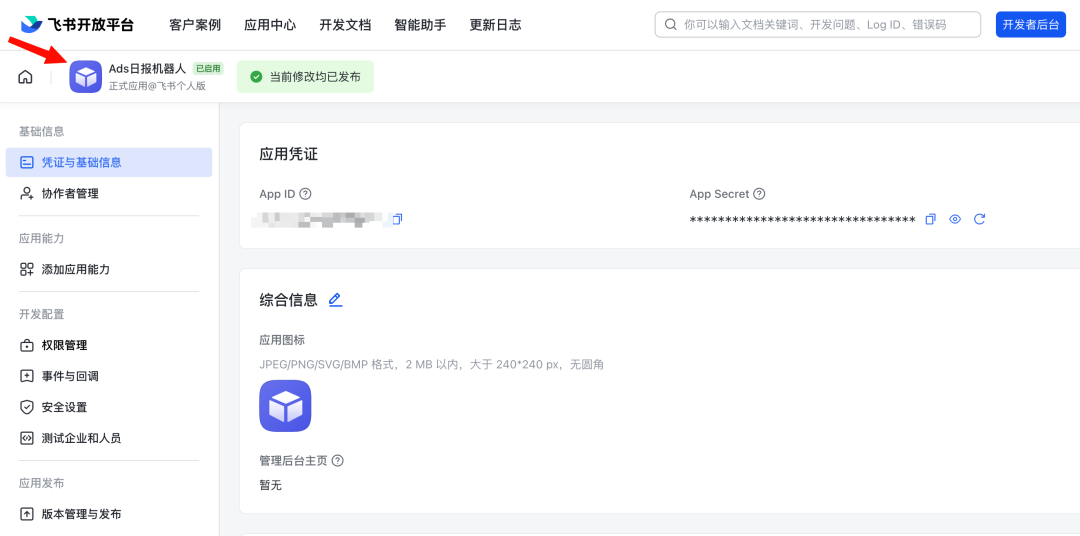Click the 开发者后台 button
The width and height of the screenshot is (1080, 536).
tap(1030, 25)
